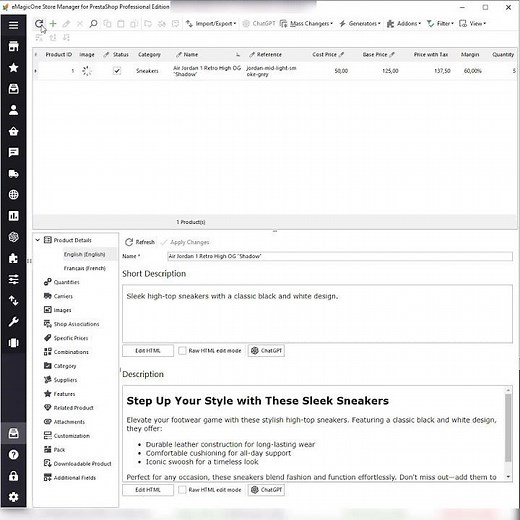Viewport: 520px width, 520px height.
Task: Expand the product row arrow
Action: pos(36,71)
